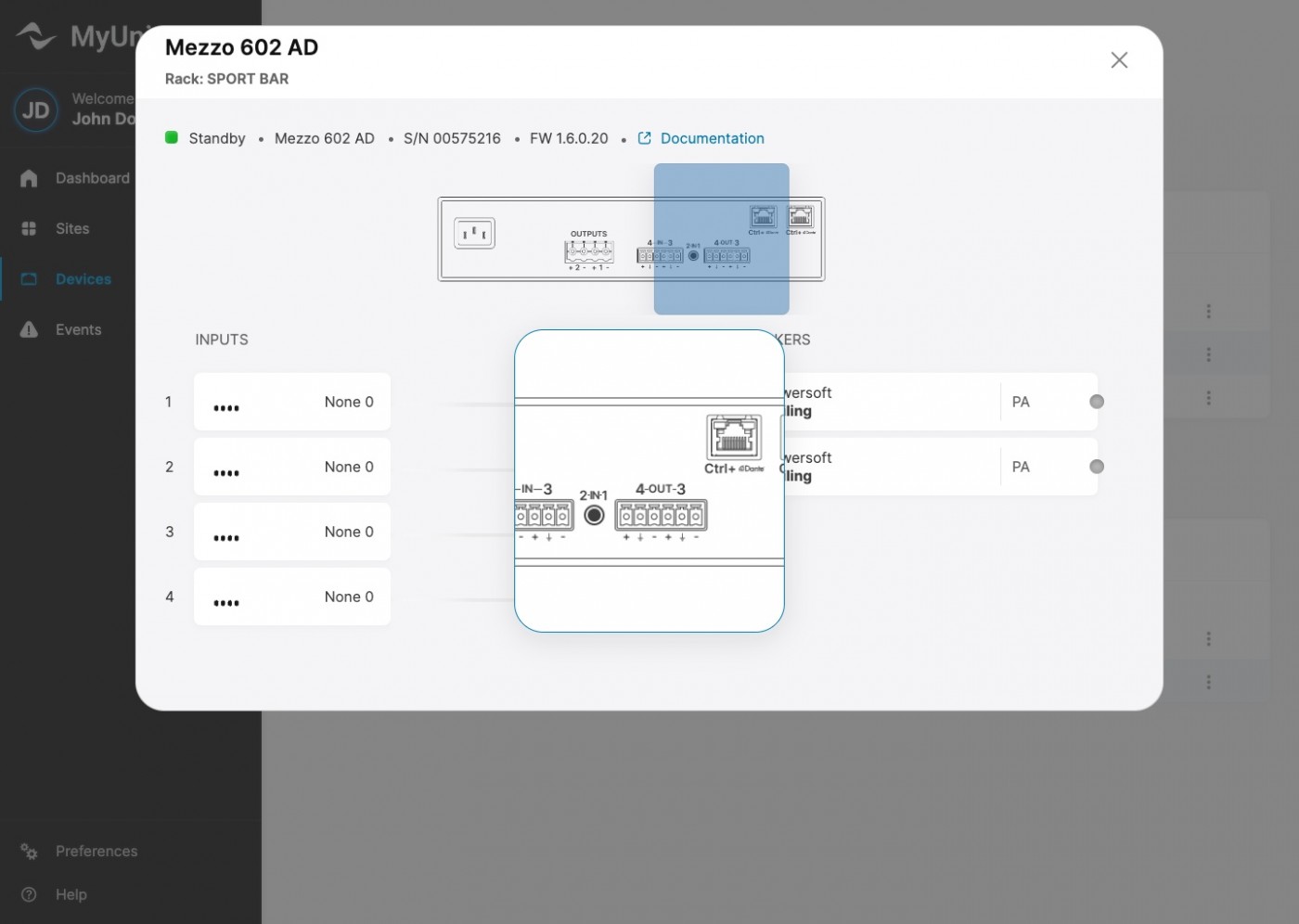The image size is (1299, 924).
Task: Select input 2 None 0 card
Action: coord(292,467)
